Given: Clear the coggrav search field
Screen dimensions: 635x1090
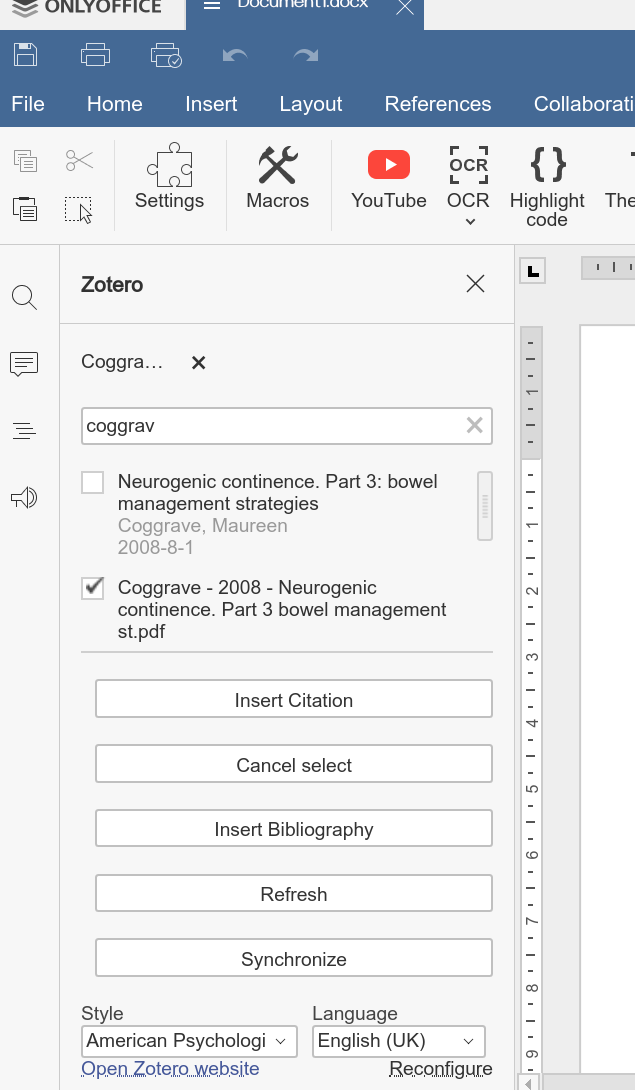Looking at the screenshot, I should [x=474, y=425].
